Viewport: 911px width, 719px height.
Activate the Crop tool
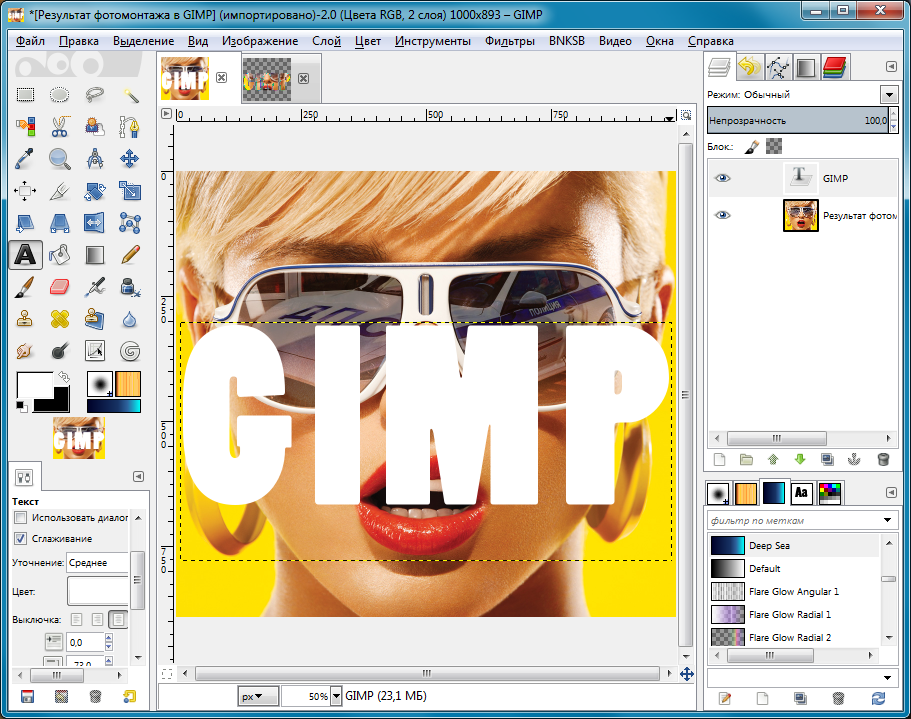(x=59, y=190)
